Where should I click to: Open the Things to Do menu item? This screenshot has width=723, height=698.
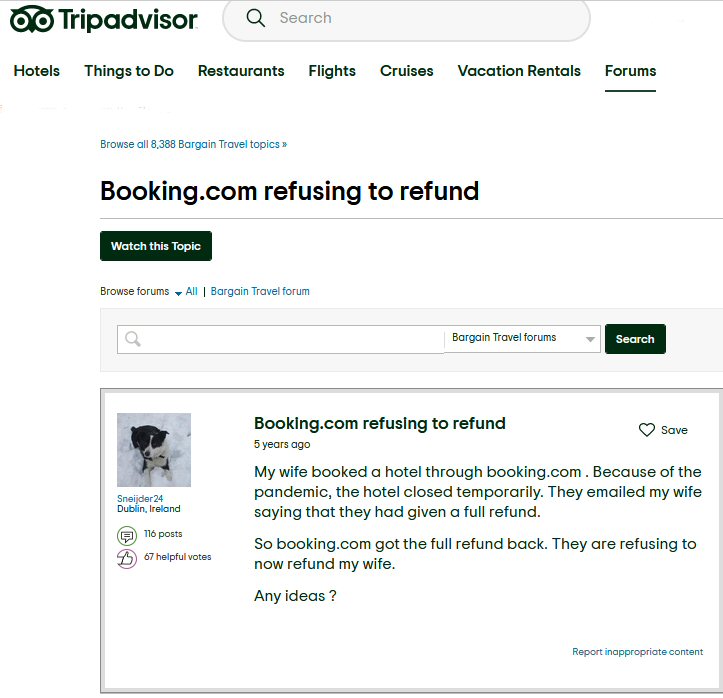point(129,71)
